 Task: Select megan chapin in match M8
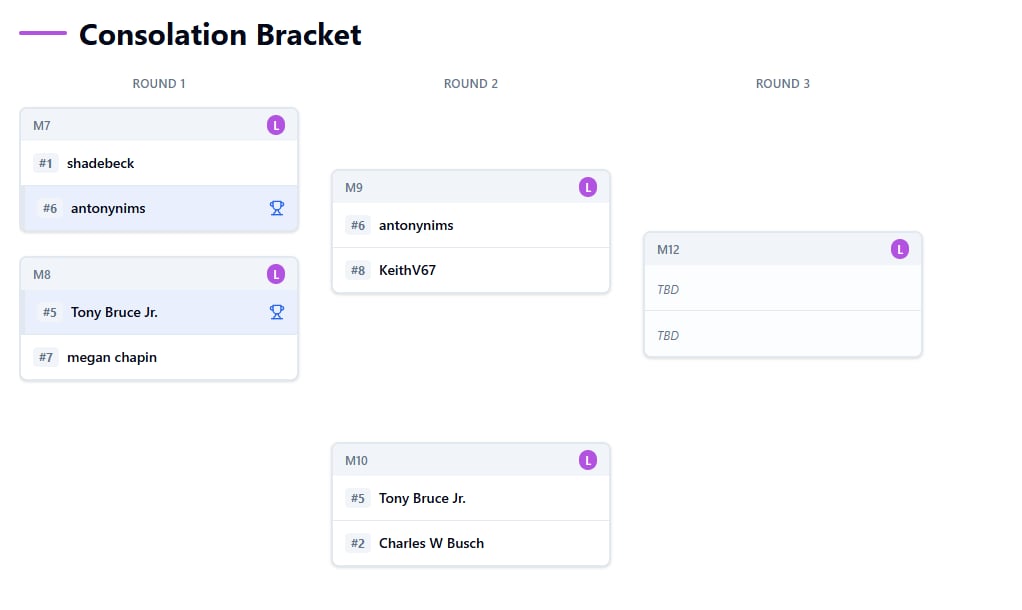112,357
